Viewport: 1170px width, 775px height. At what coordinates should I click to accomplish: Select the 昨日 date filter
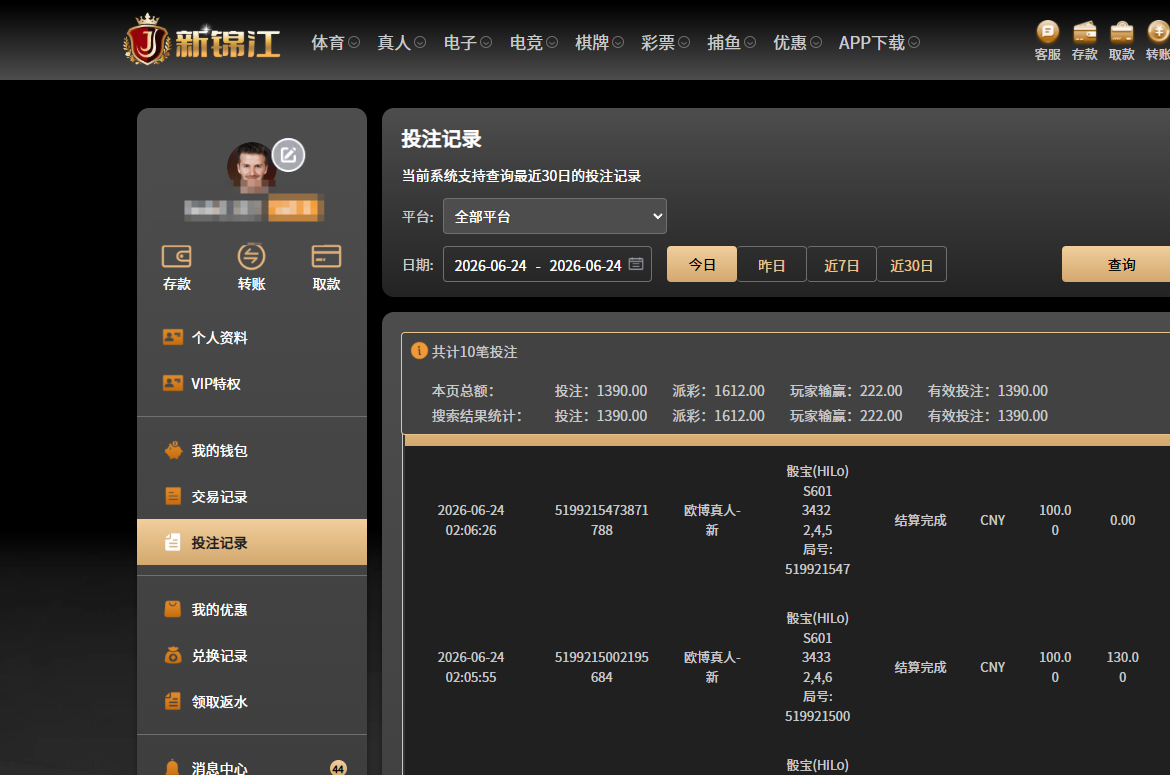point(772,265)
